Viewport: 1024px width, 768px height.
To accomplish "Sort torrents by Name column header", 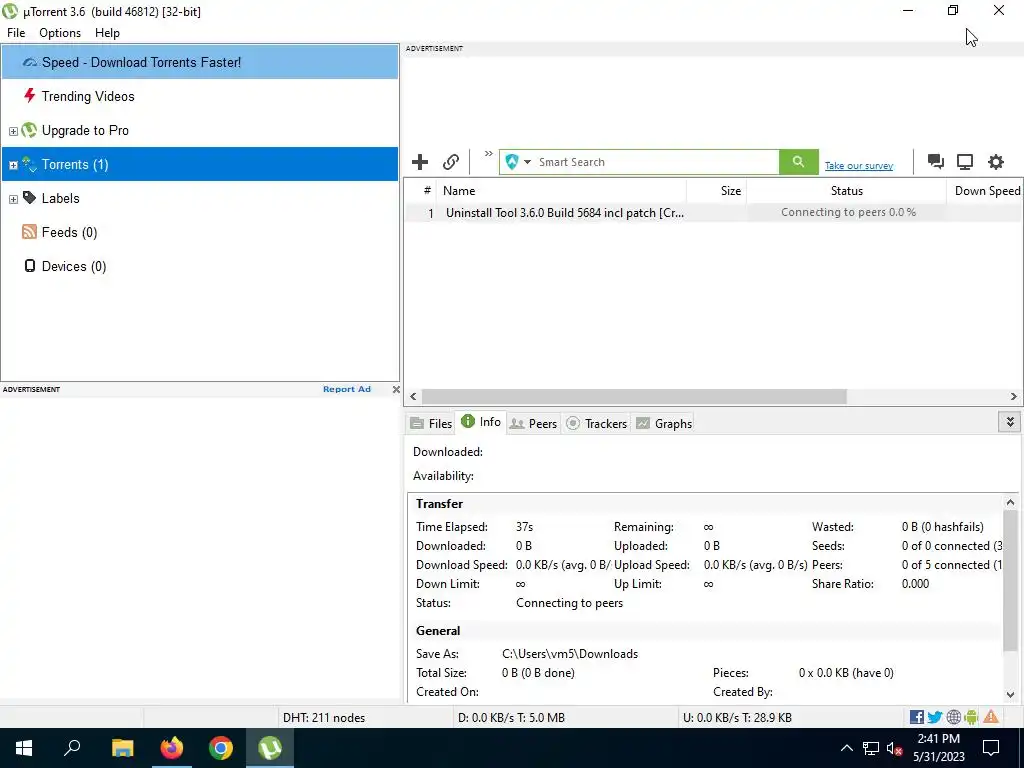I will 561,191.
